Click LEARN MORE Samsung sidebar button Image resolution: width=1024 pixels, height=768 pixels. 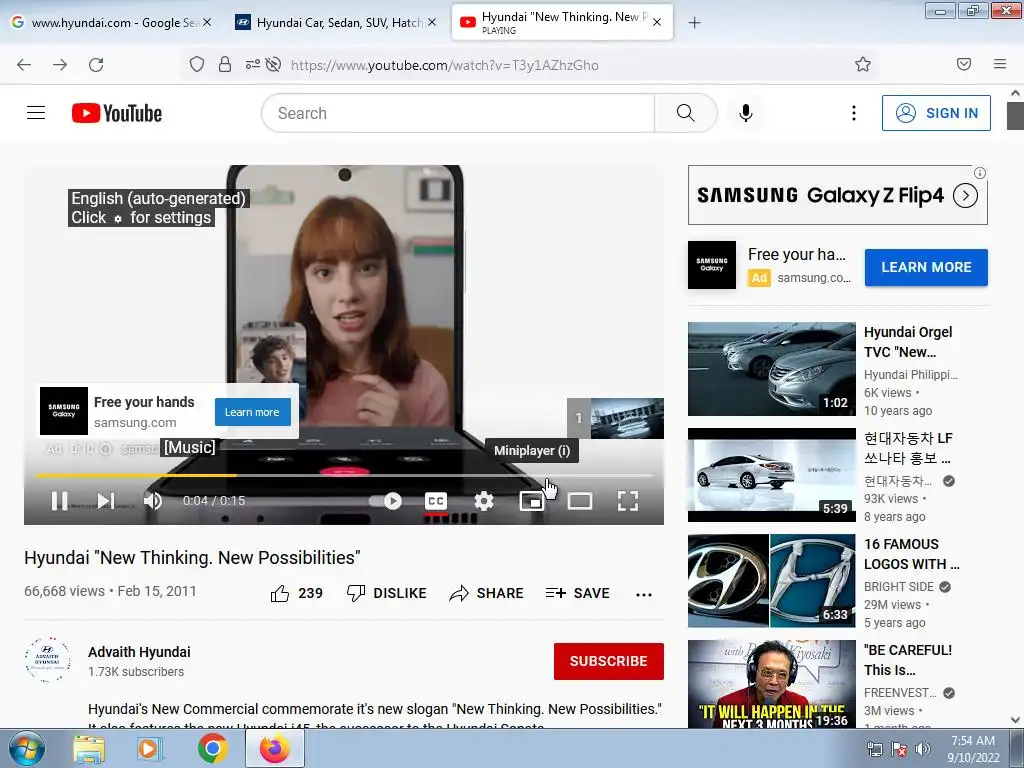[x=926, y=267]
